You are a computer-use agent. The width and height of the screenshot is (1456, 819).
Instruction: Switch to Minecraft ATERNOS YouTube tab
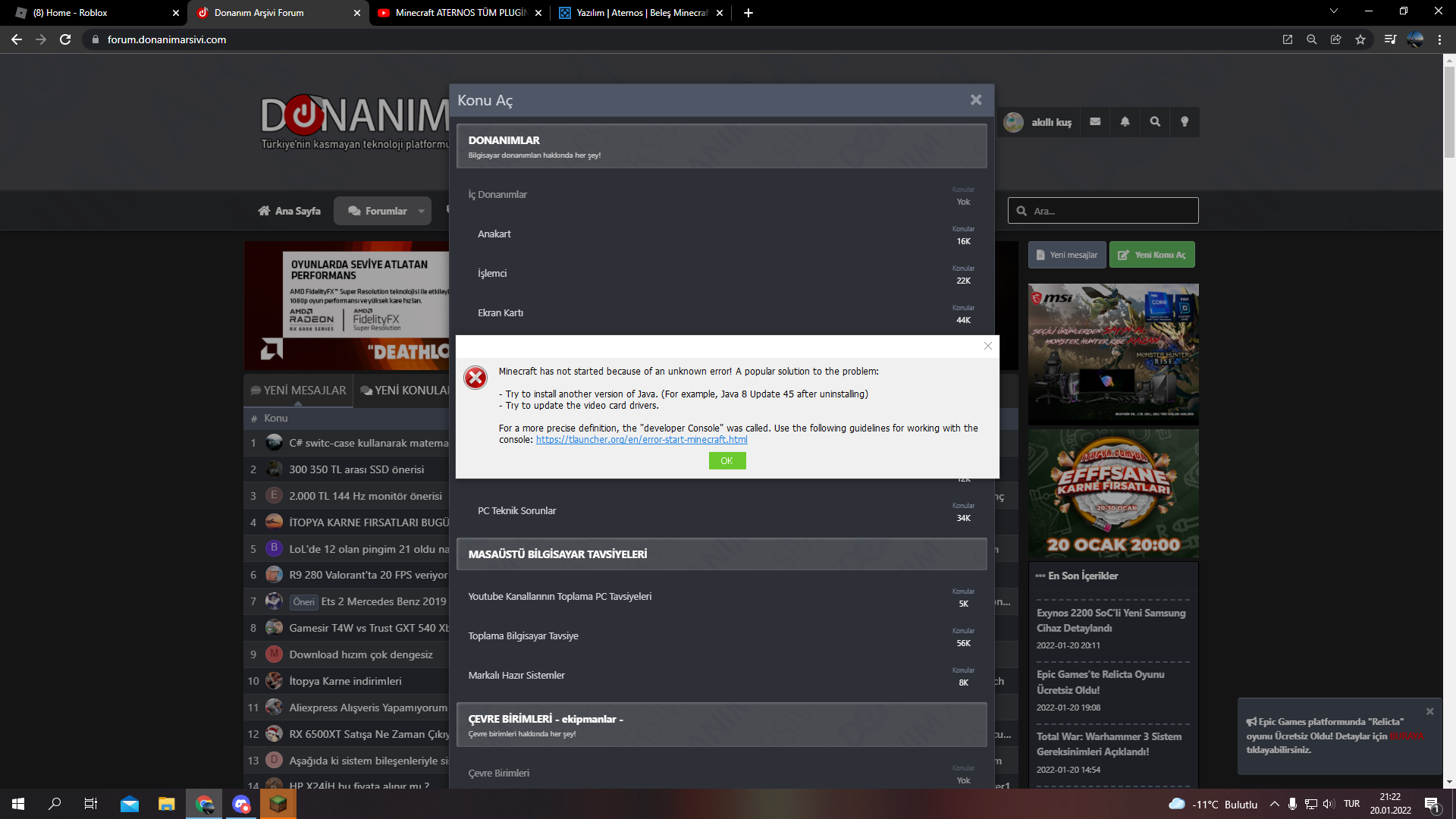pyautogui.click(x=458, y=13)
